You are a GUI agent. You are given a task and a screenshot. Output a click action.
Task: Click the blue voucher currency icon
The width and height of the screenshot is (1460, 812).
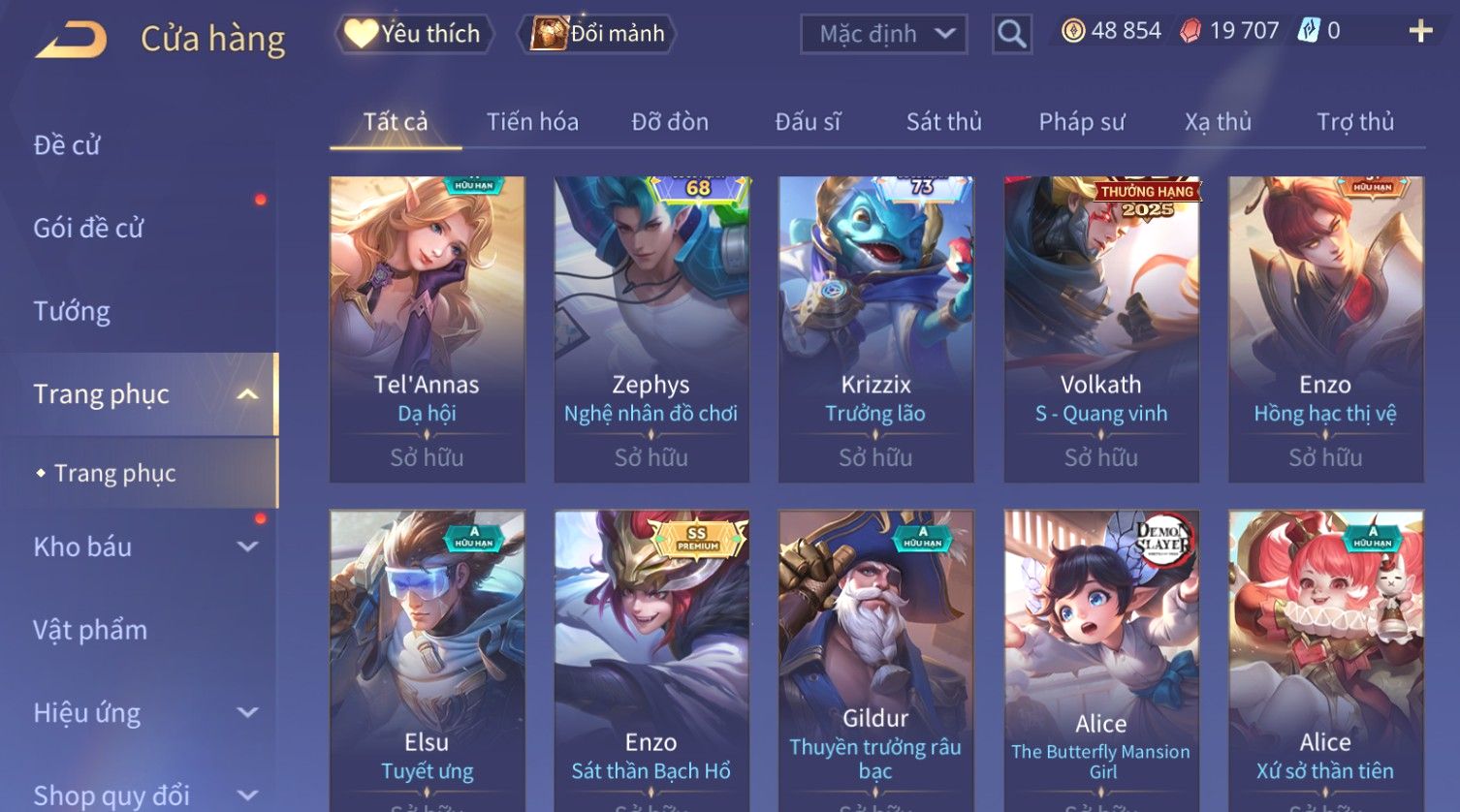tap(1309, 31)
